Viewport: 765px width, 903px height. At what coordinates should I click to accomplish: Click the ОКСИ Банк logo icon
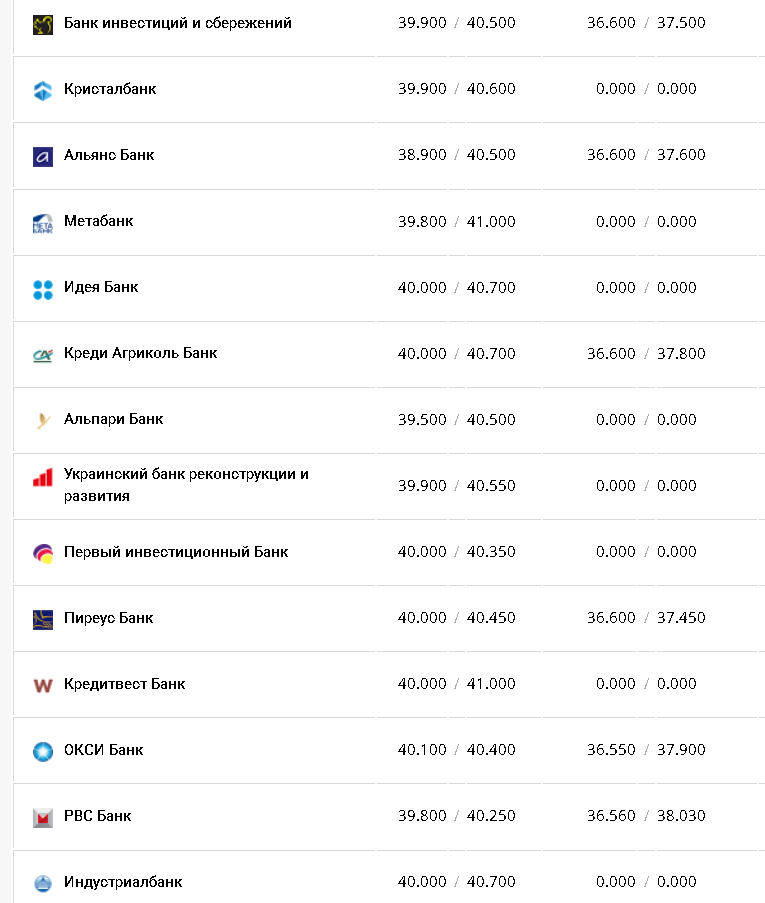(x=42, y=751)
